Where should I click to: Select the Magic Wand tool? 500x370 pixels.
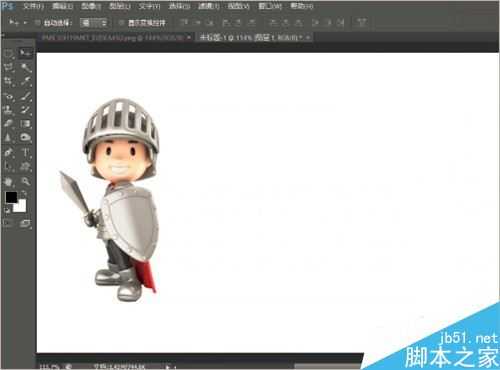pos(25,67)
